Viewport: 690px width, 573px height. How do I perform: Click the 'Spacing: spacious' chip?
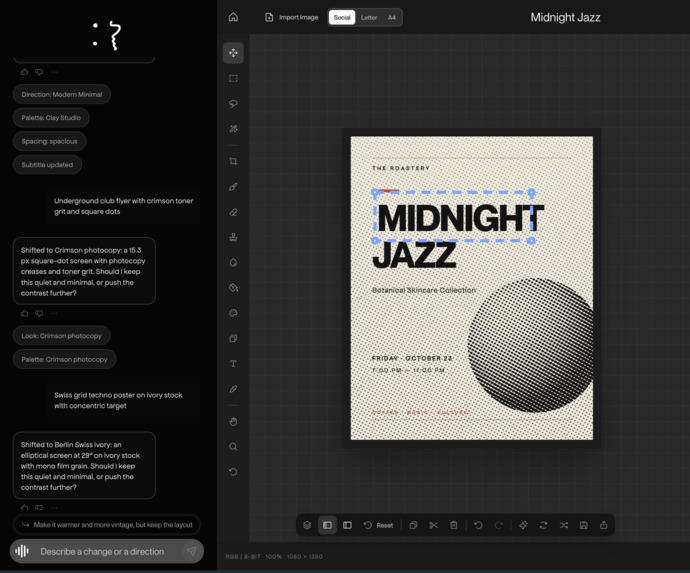tap(49, 141)
